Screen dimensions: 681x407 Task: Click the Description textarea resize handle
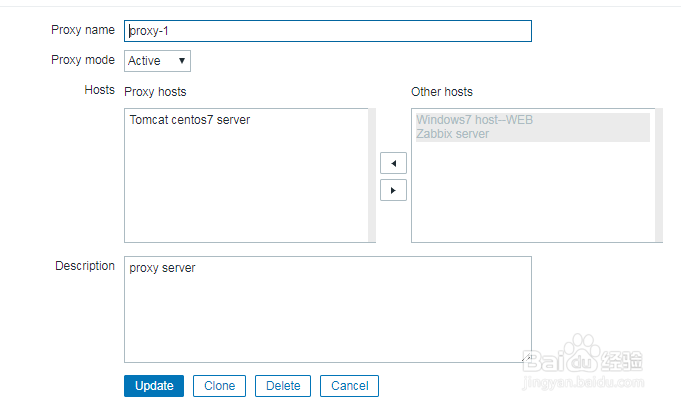[x=526, y=357]
